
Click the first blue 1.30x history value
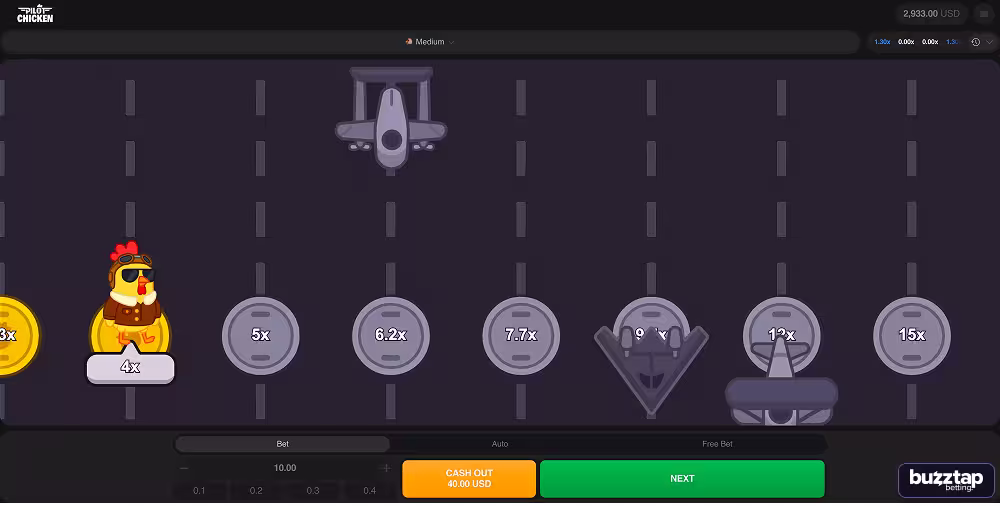883,42
